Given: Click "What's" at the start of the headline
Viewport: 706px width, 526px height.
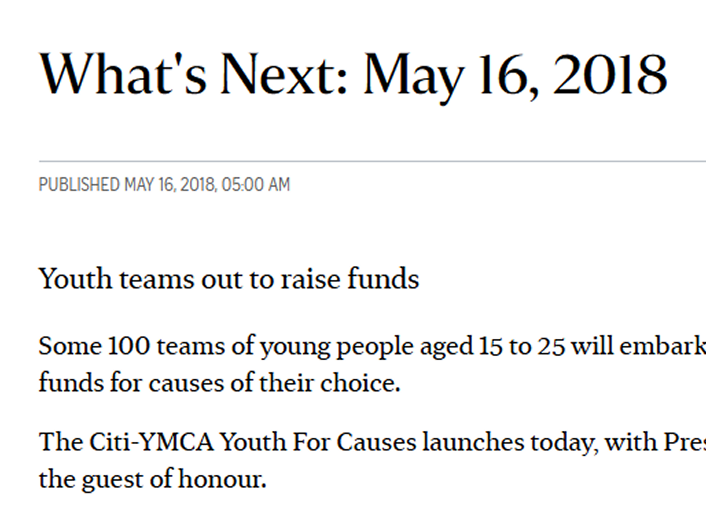Looking at the screenshot, I should (123, 74).
